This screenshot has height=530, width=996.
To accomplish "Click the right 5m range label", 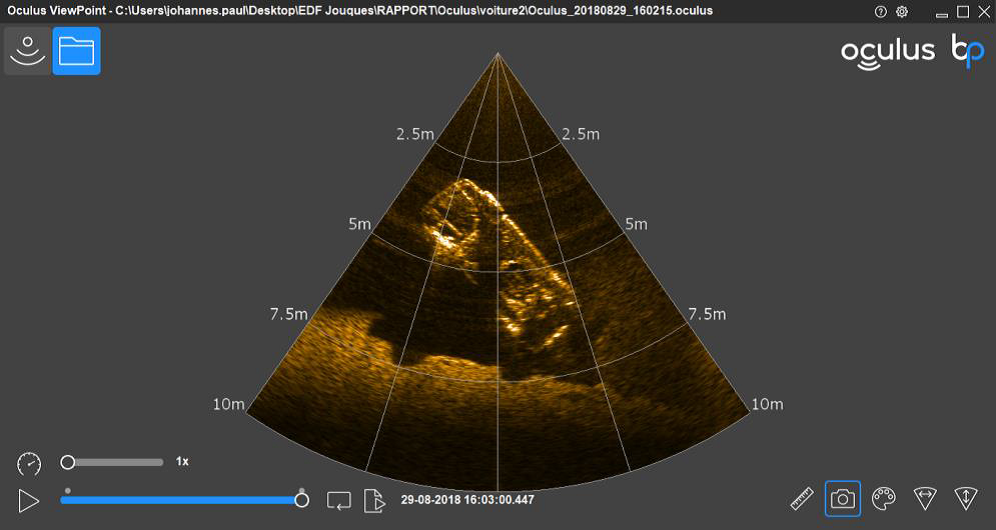I will tap(636, 224).
